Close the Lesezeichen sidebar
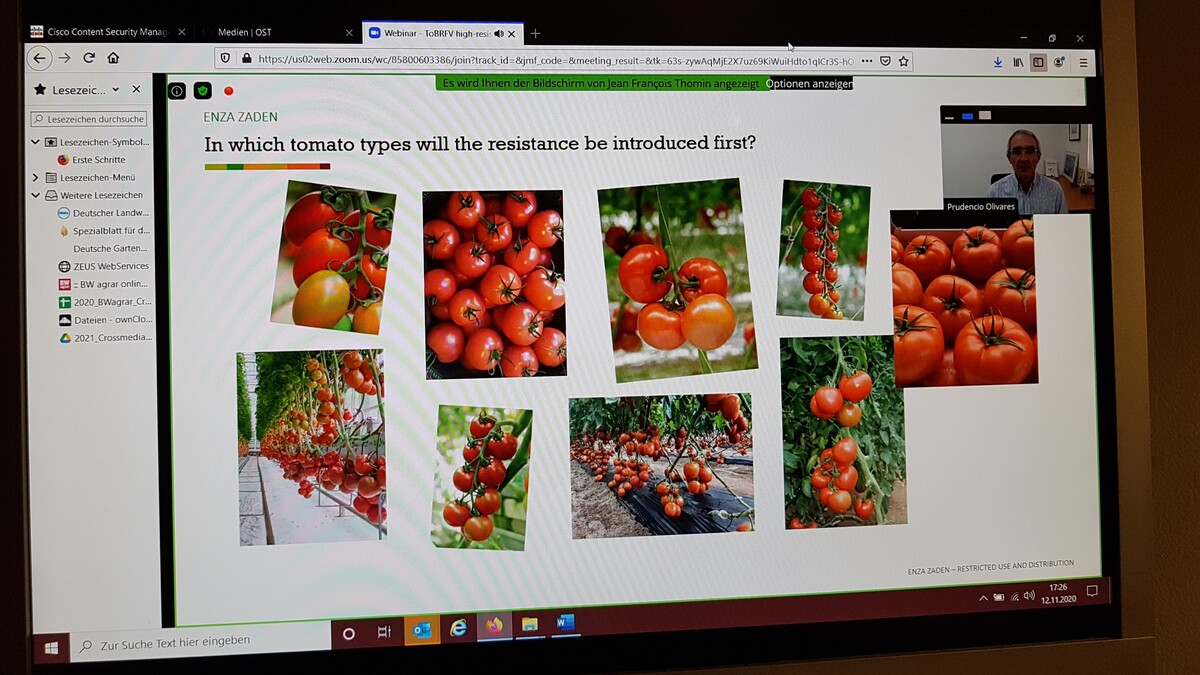Viewport: 1200px width, 675px height. (137, 89)
